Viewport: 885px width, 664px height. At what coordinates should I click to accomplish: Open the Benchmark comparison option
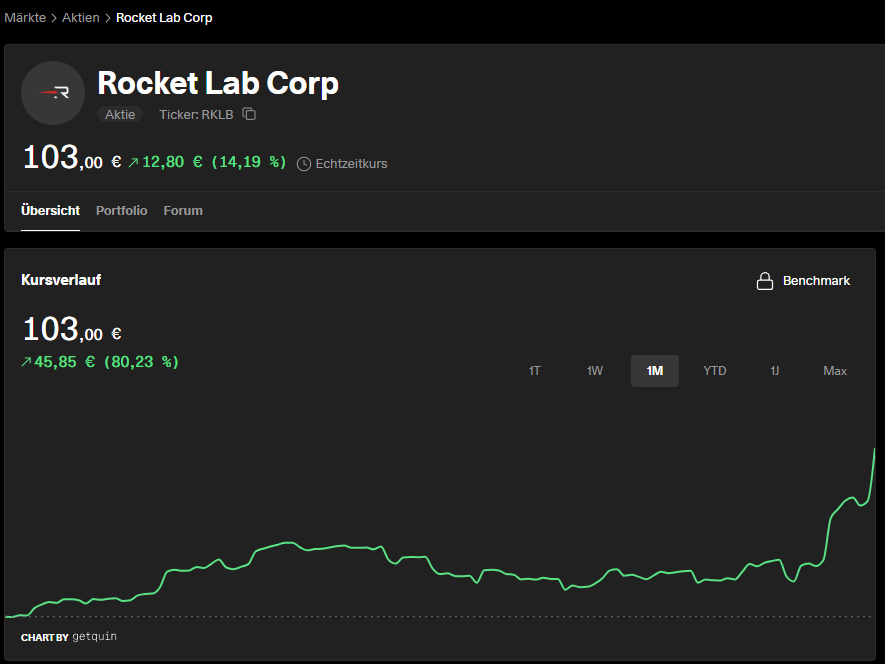point(803,281)
